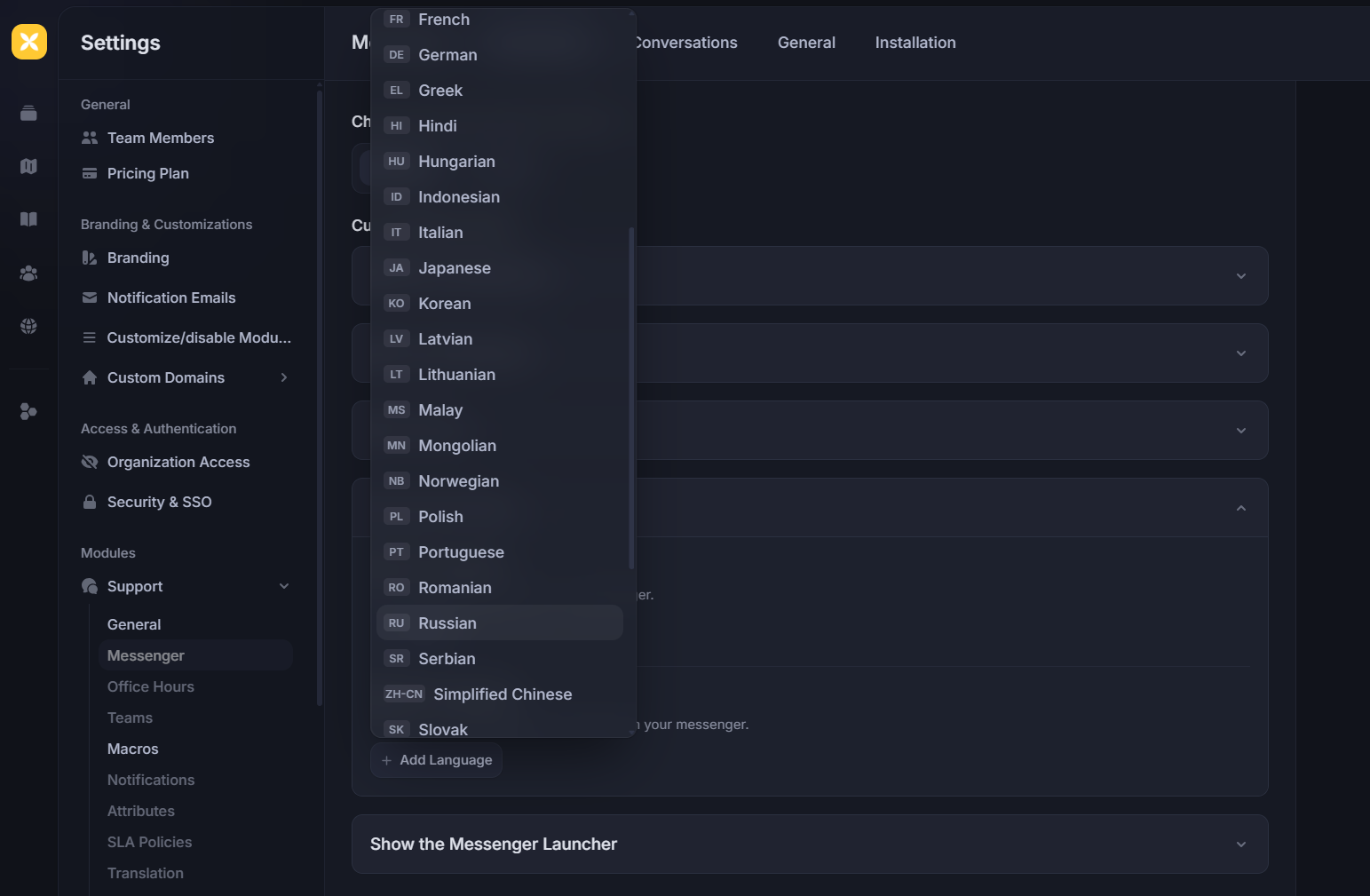Open the Translation settings page
The image size is (1370, 896).
(x=145, y=873)
